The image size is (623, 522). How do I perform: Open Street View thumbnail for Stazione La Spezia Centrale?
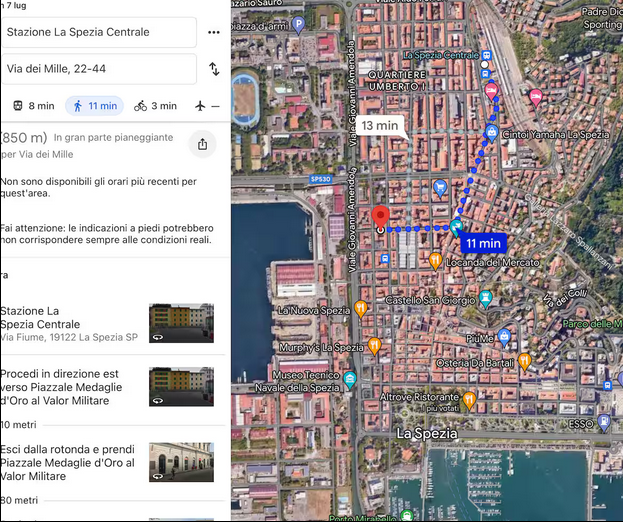(181, 323)
